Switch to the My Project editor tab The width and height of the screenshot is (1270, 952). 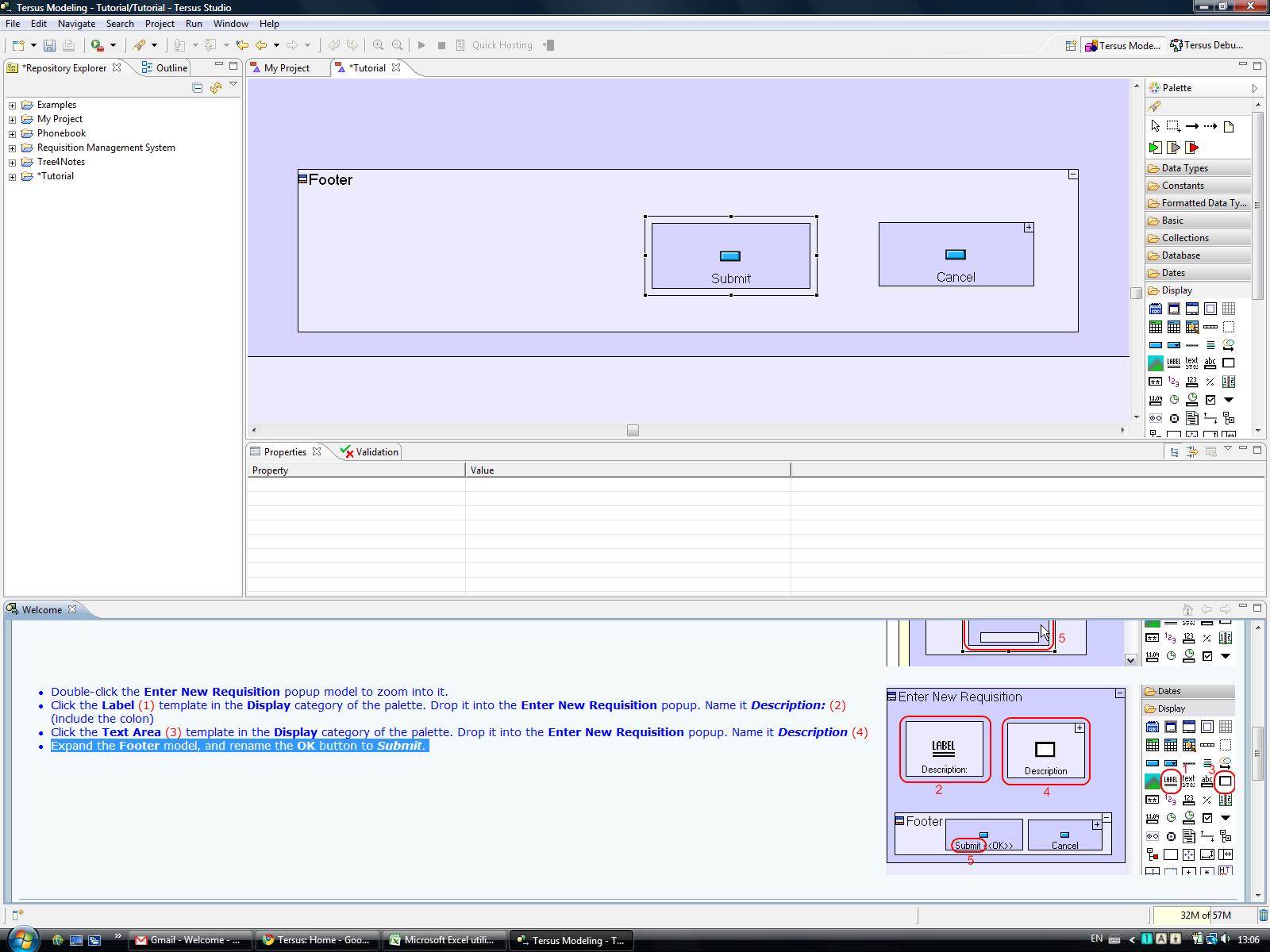tap(286, 68)
